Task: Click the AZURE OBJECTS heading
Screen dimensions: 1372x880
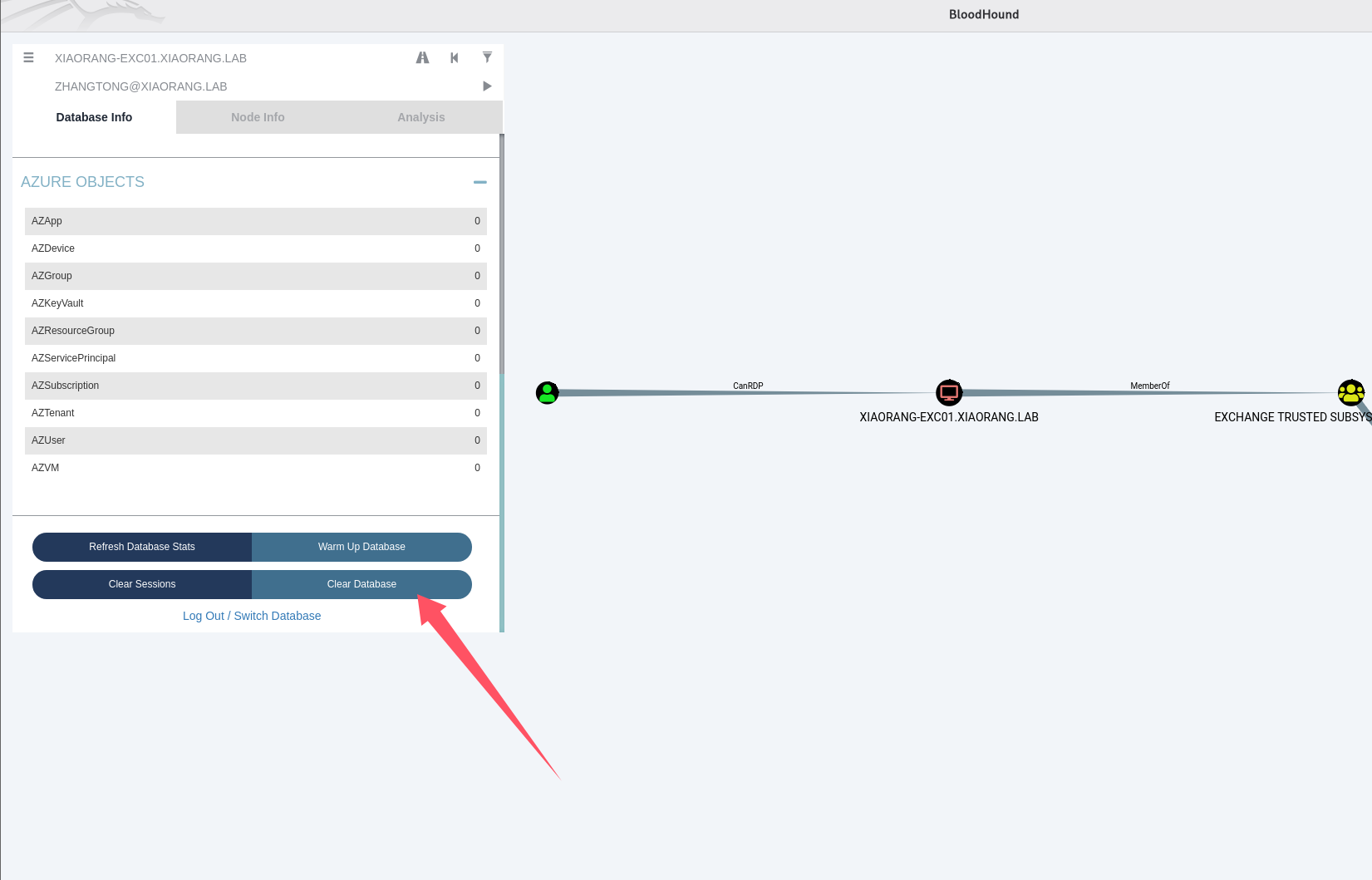Action: tap(82, 182)
